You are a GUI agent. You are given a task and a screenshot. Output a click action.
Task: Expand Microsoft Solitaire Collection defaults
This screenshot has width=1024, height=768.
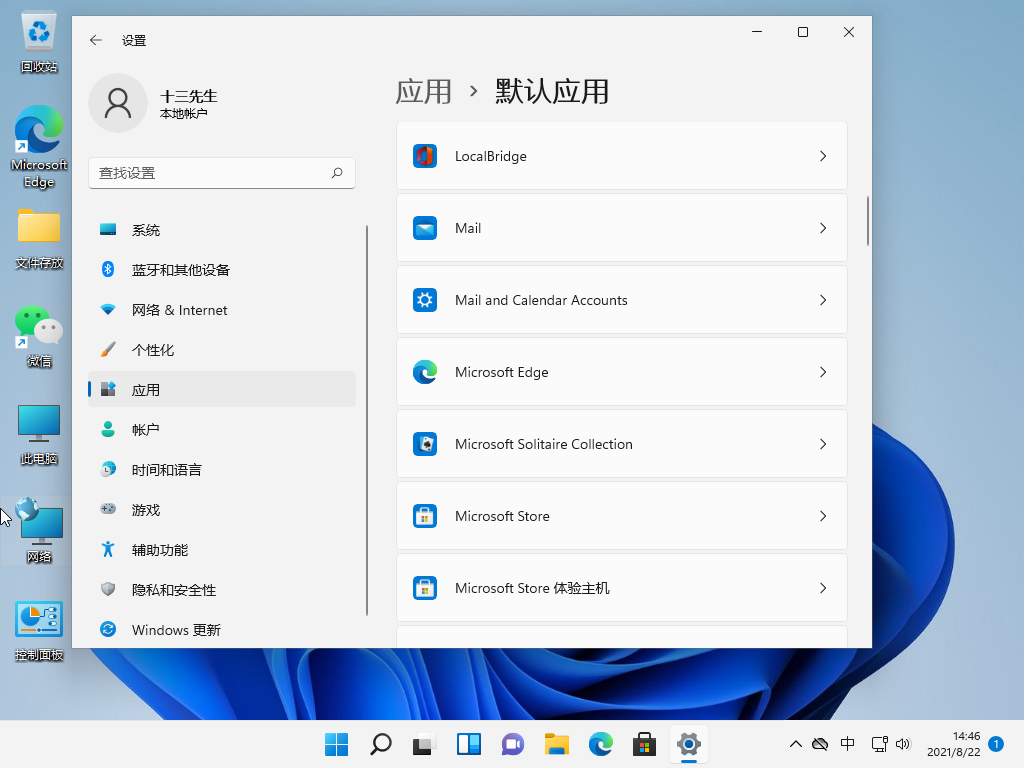click(x=621, y=443)
